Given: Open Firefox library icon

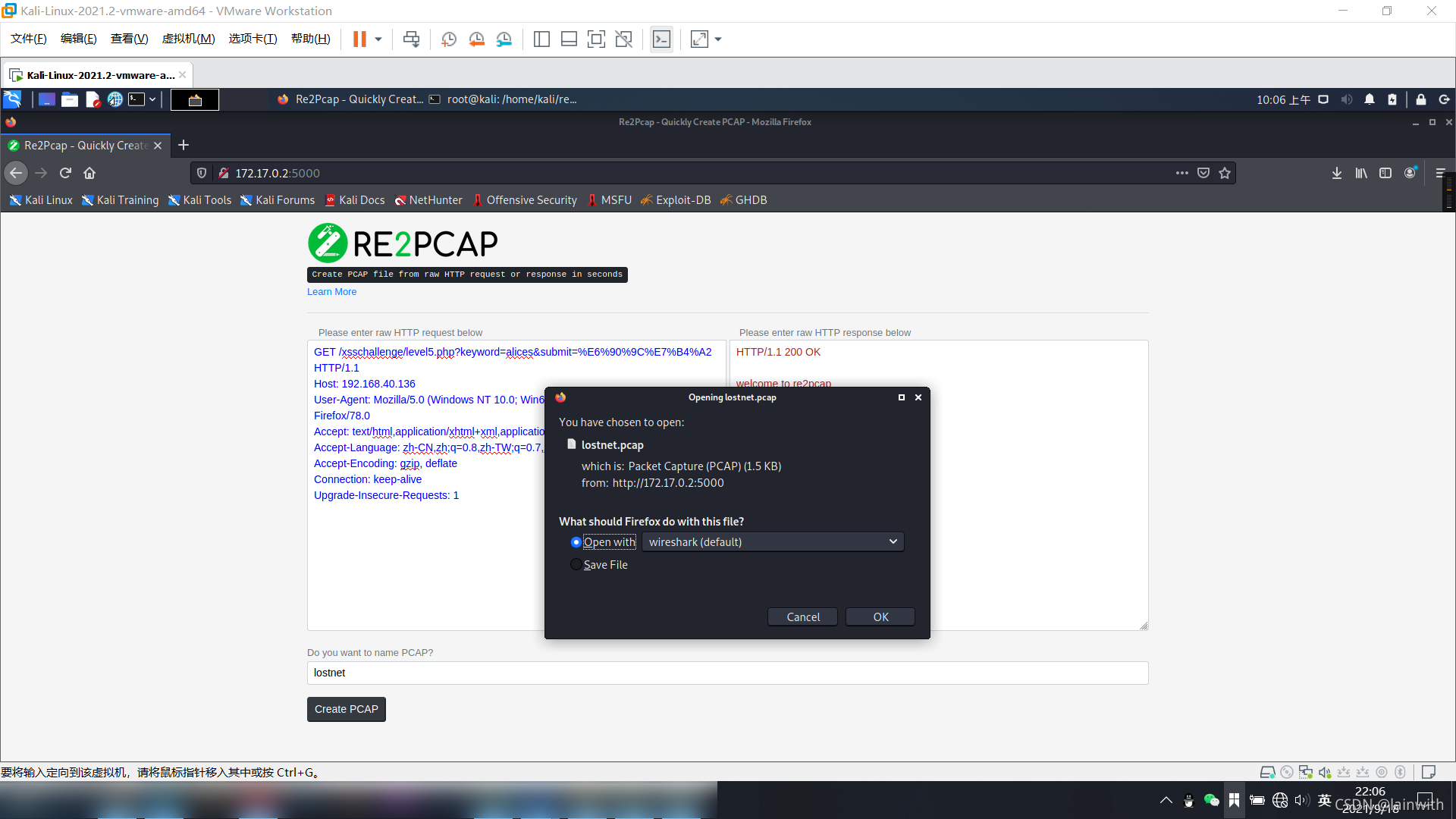Looking at the screenshot, I should [x=1361, y=173].
